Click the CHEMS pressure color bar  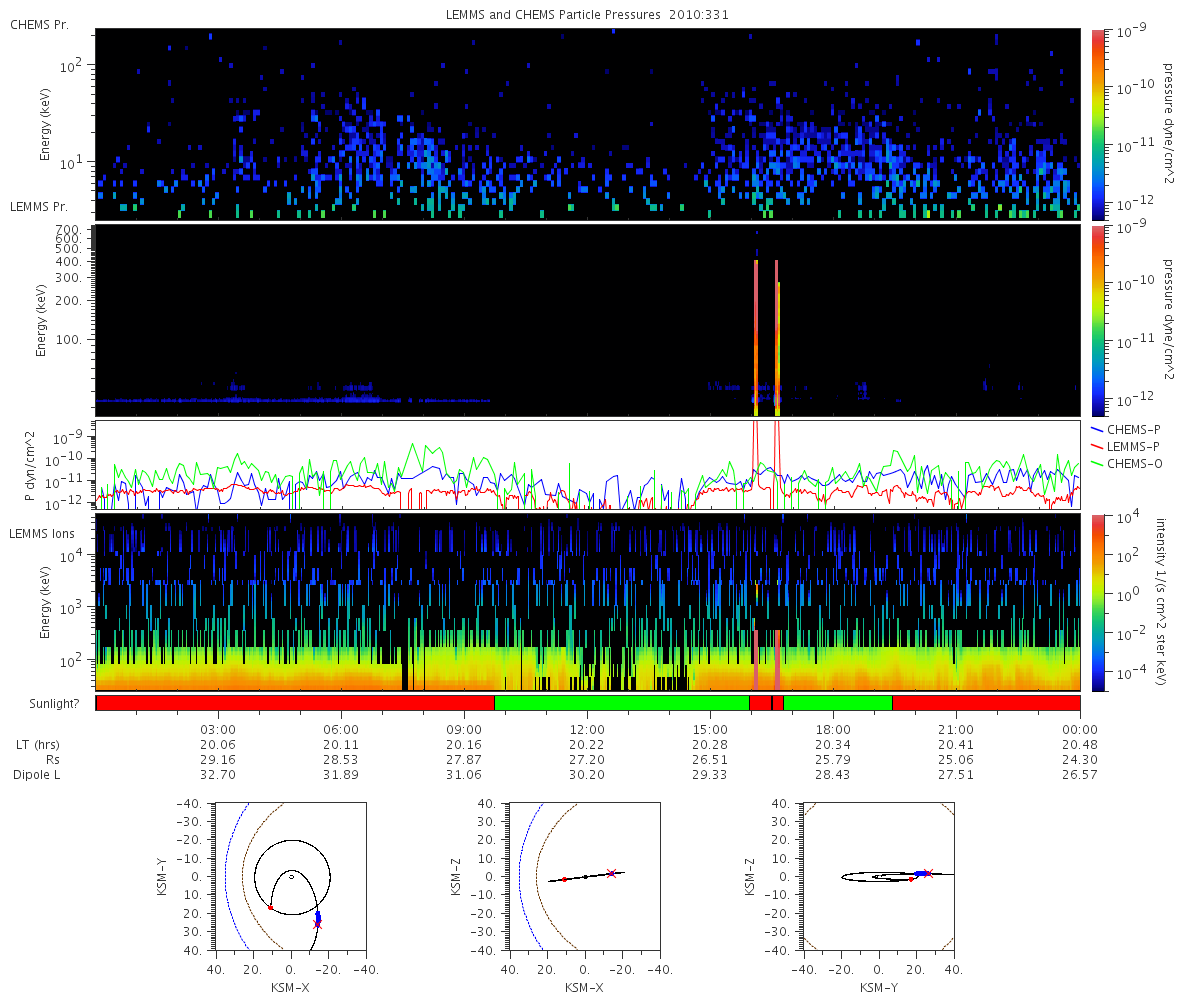tap(1097, 124)
